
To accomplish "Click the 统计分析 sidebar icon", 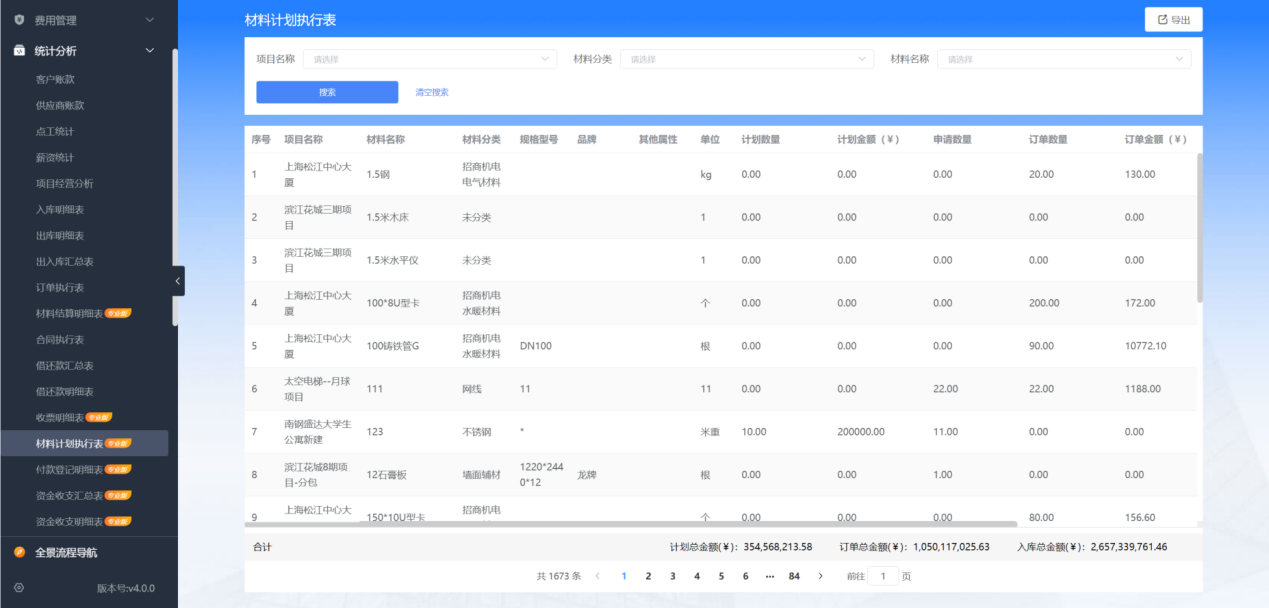I will (x=17, y=50).
